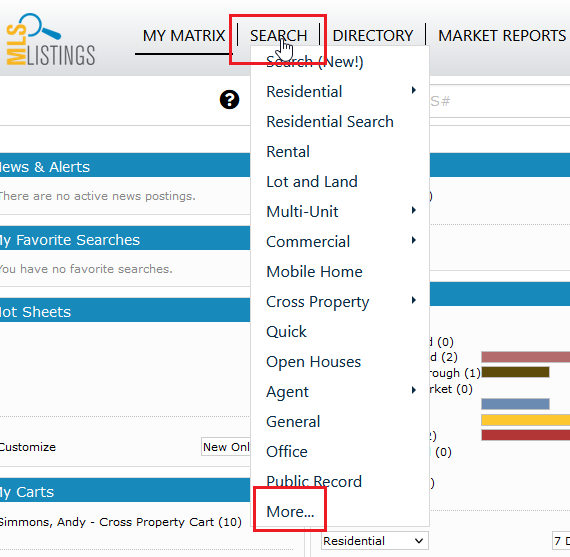This screenshot has height=557, width=570.
Task: Open the New Only dropdown in Hot Sheets
Action: [225, 447]
